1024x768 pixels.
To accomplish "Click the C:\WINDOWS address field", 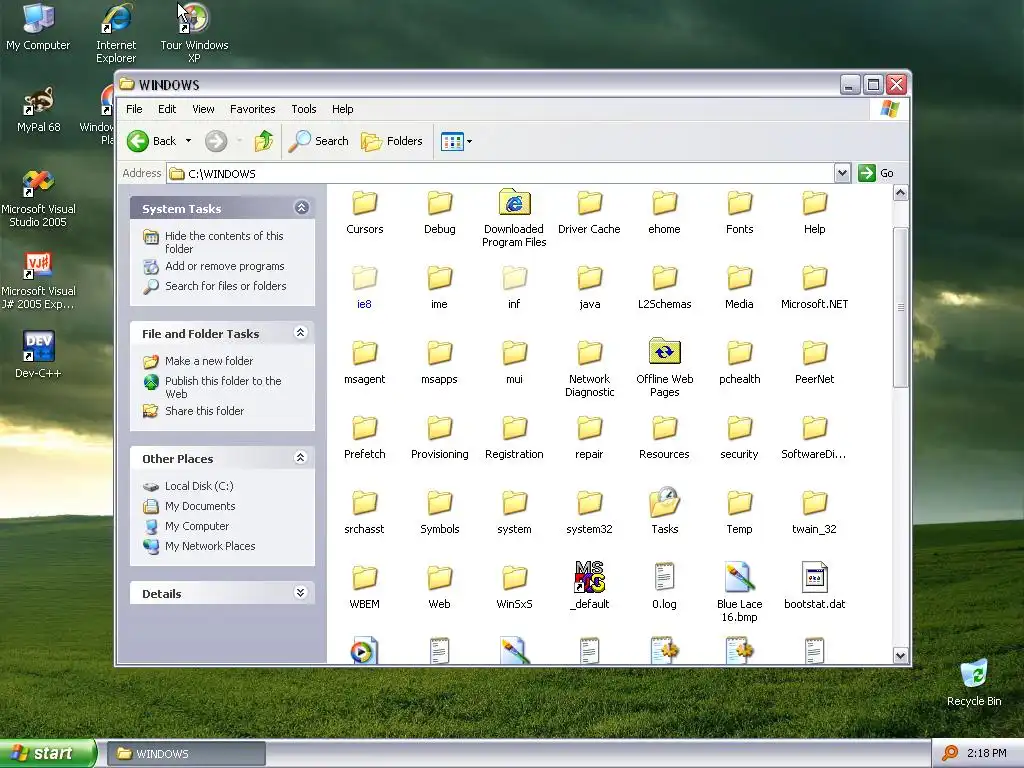I will tap(501, 174).
